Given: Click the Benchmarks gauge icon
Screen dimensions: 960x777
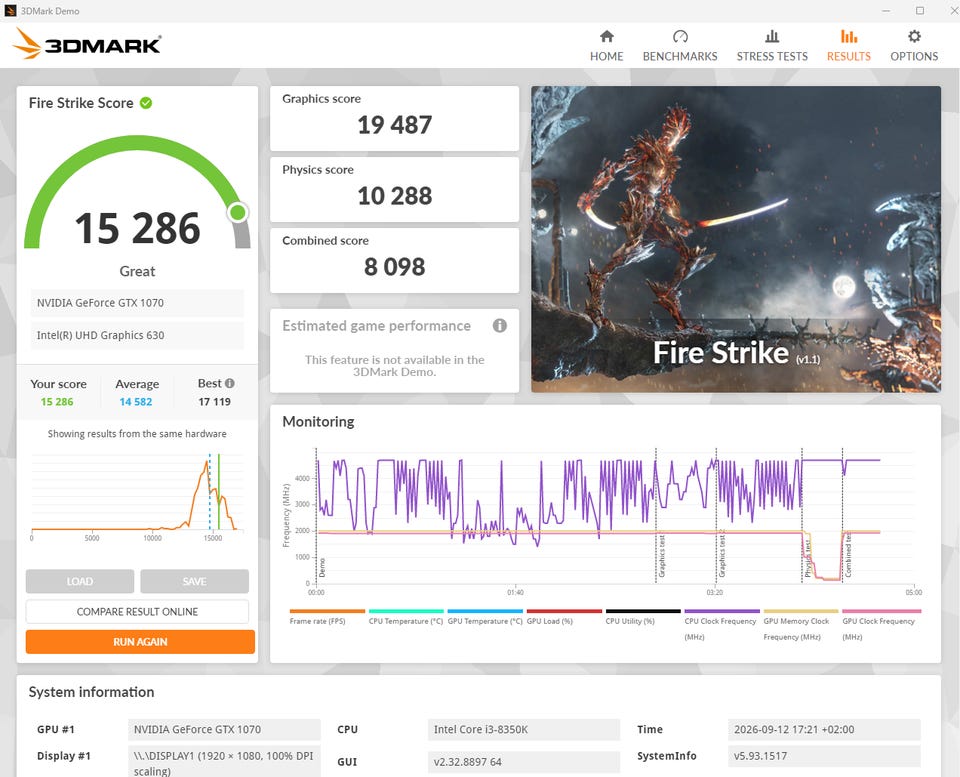Looking at the screenshot, I should coord(680,37).
